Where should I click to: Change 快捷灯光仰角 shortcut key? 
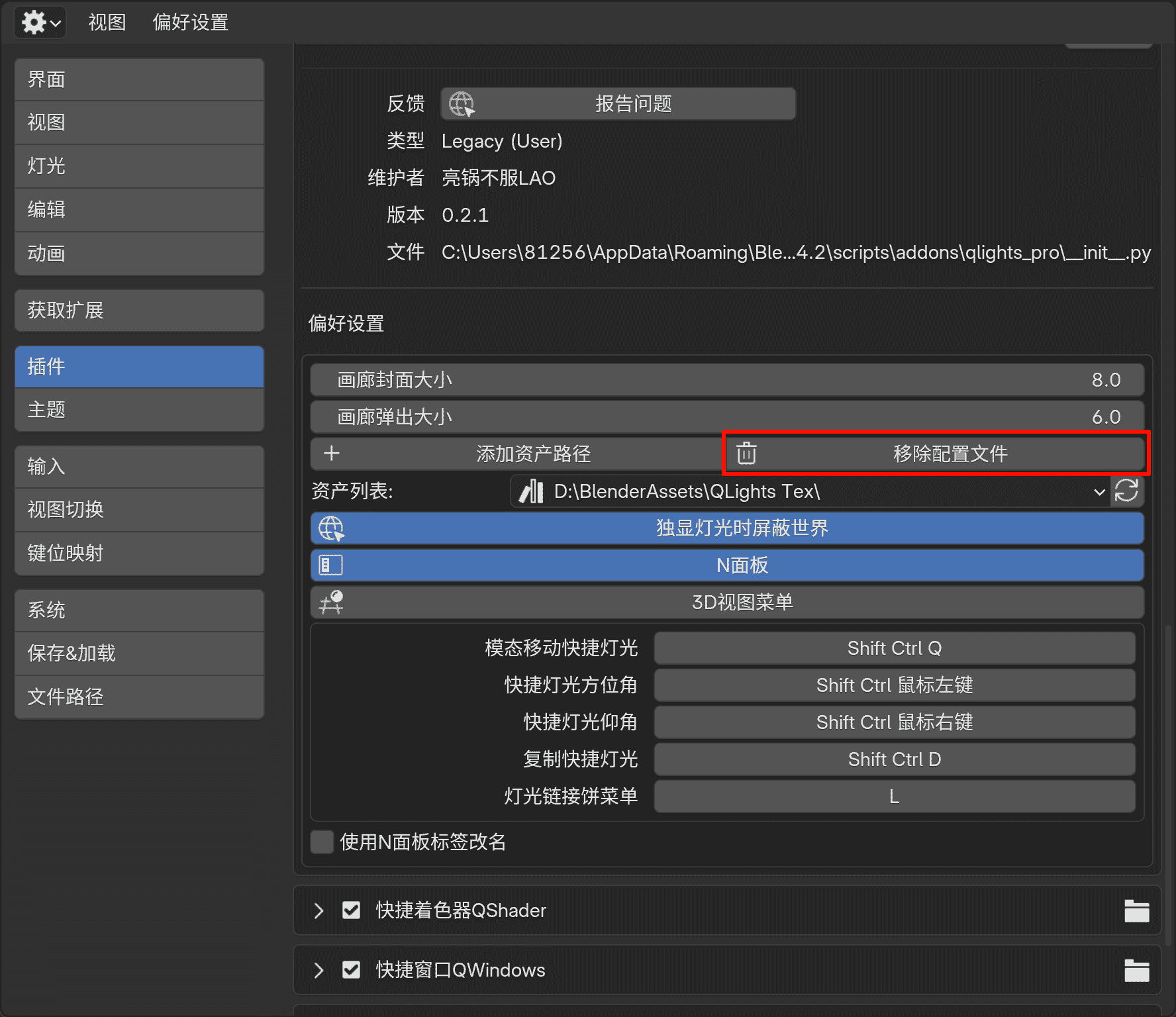point(895,722)
